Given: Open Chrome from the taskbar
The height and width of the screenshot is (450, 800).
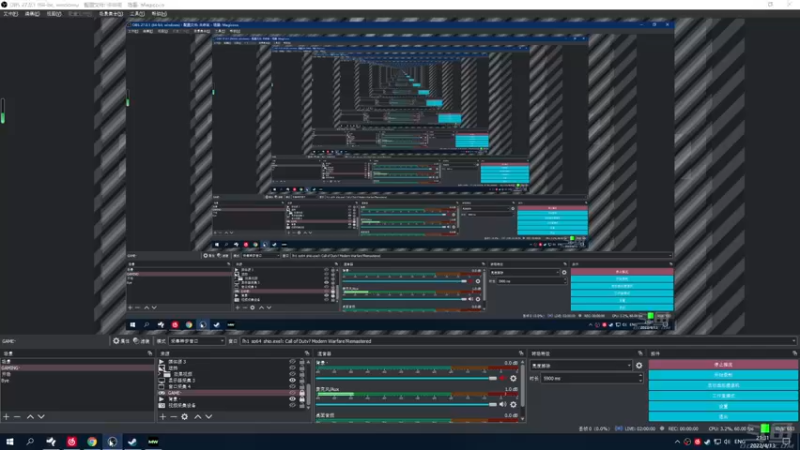Looking at the screenshot, I should point(92,442).
